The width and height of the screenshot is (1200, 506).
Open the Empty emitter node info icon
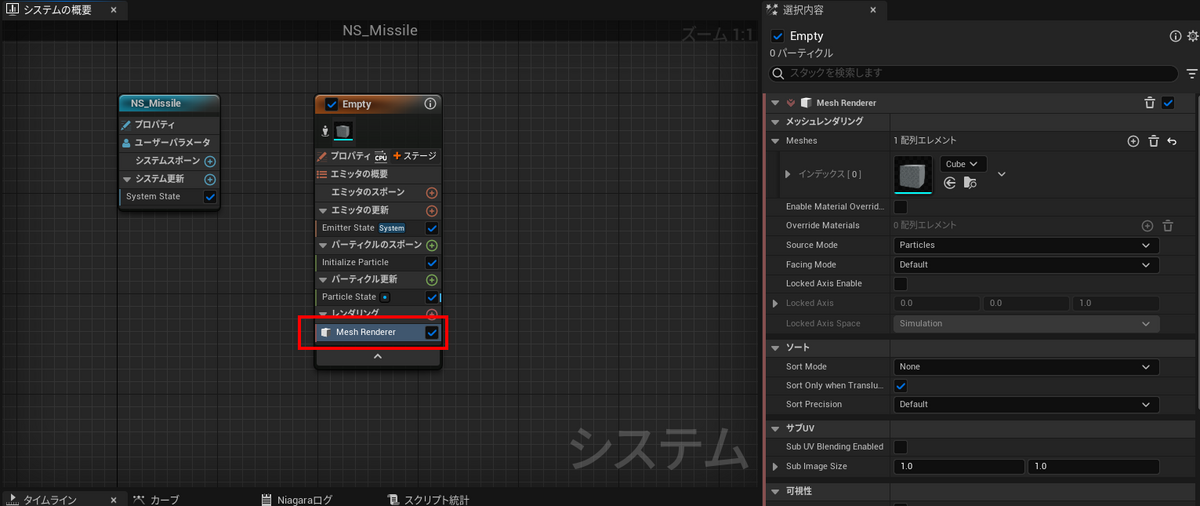click(430, 103)
